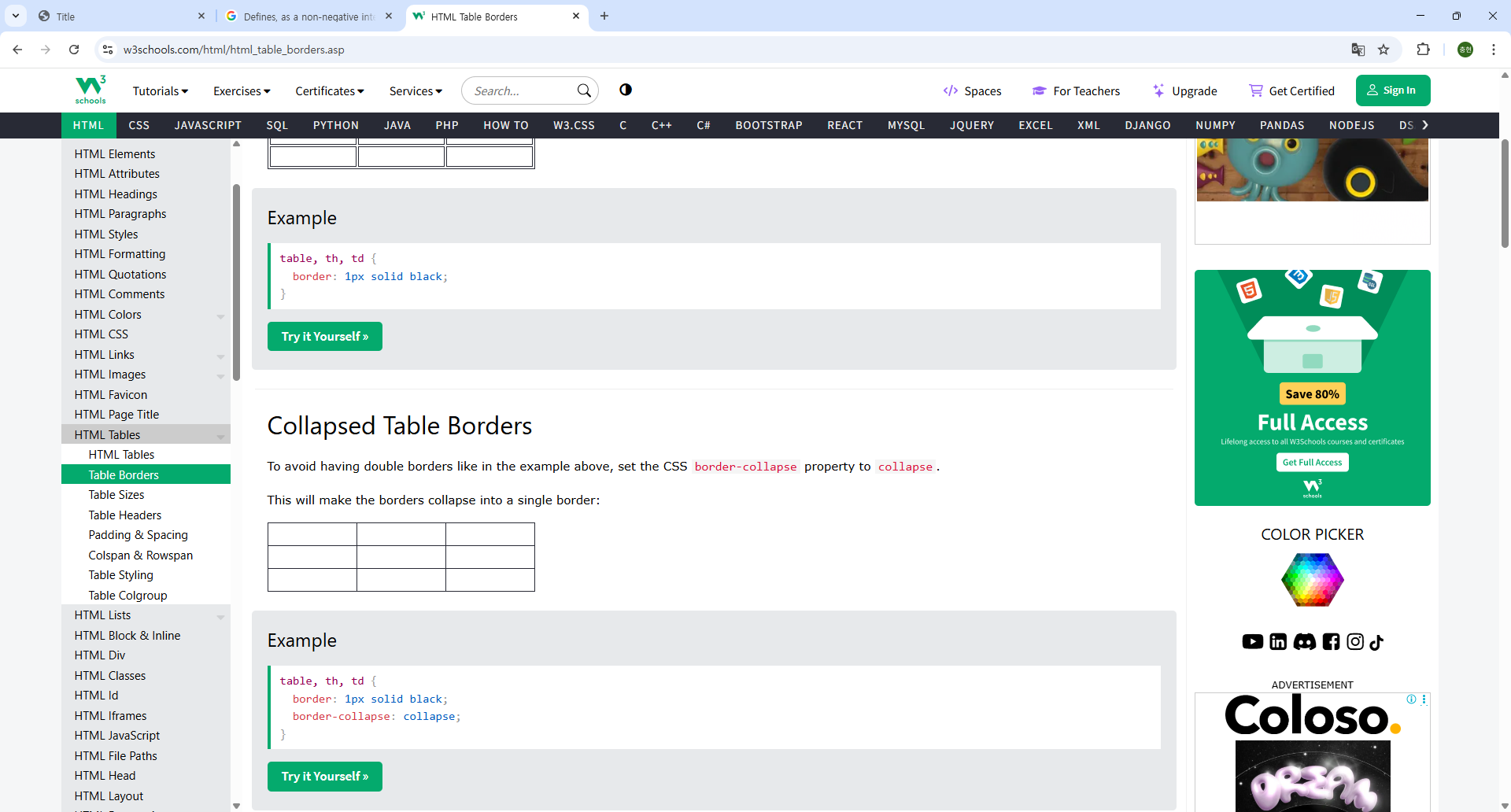Image resolution: width=1511 pixels, height=812 pixels.
Task: Open the Certificates dropdown
Action: pos(330,90)
